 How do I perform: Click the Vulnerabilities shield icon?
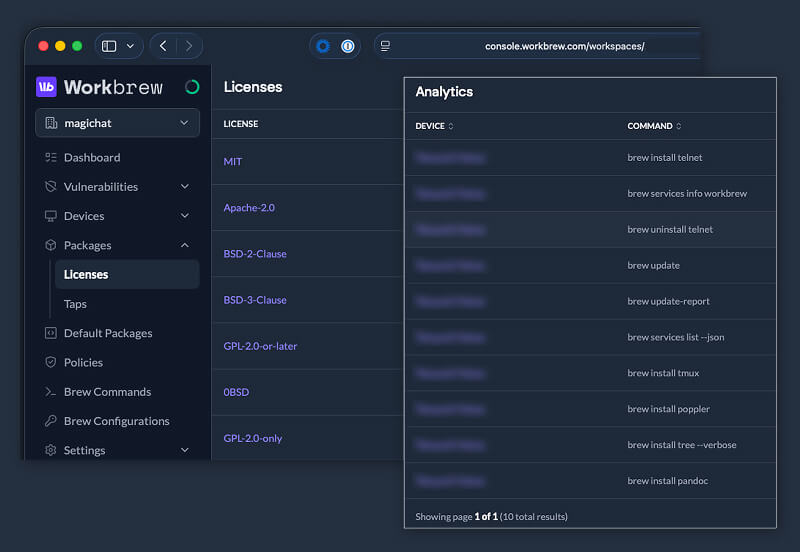[x=51, y=187]
